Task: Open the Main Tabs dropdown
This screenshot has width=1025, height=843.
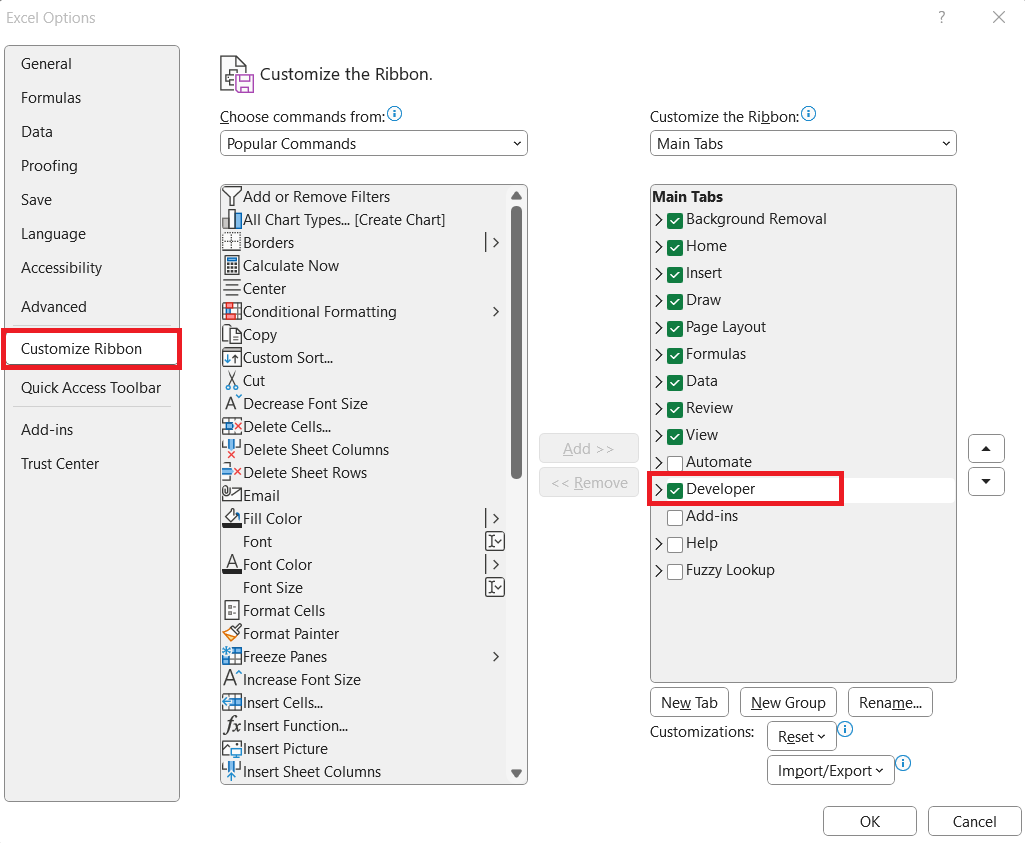Action: click(x=803, y=143)
